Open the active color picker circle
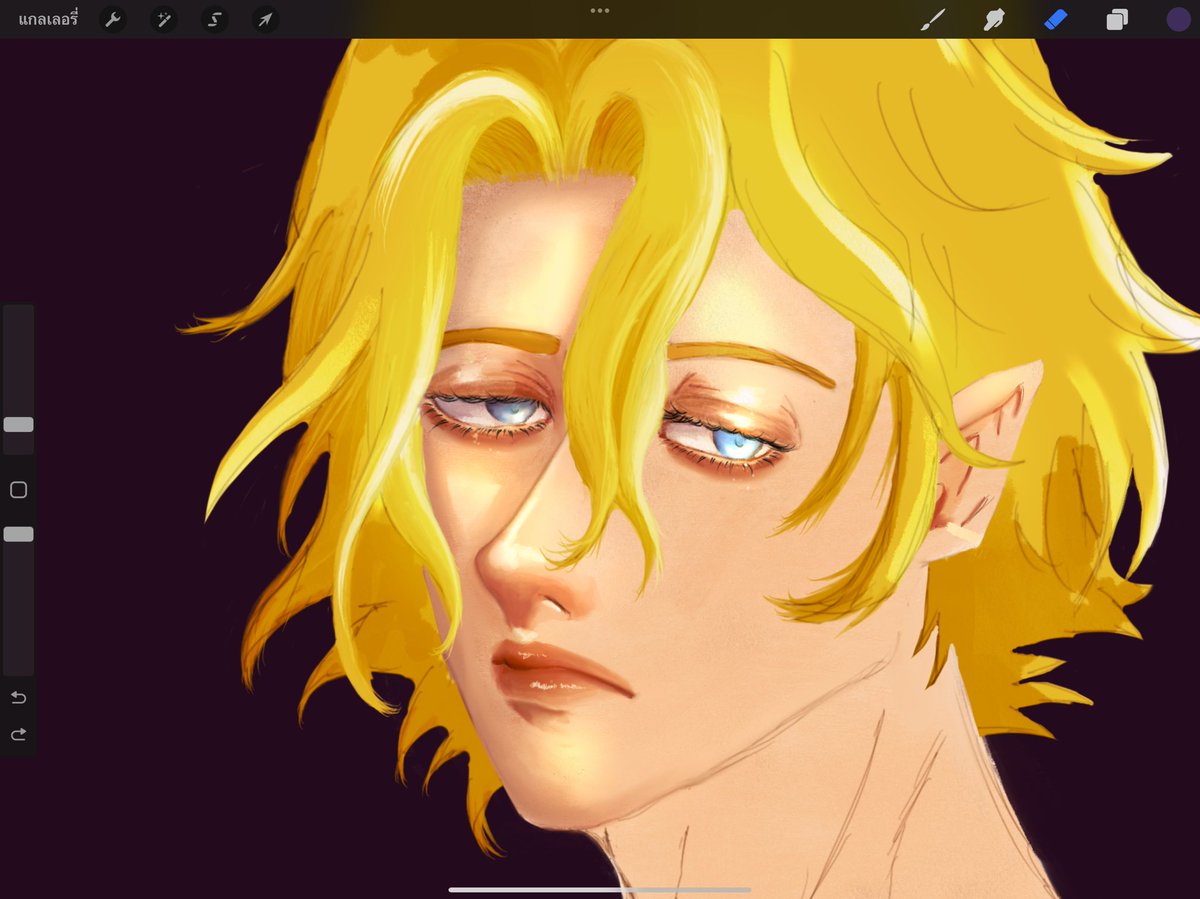This screenshot has height=899, width=1200. [1179, 19]
